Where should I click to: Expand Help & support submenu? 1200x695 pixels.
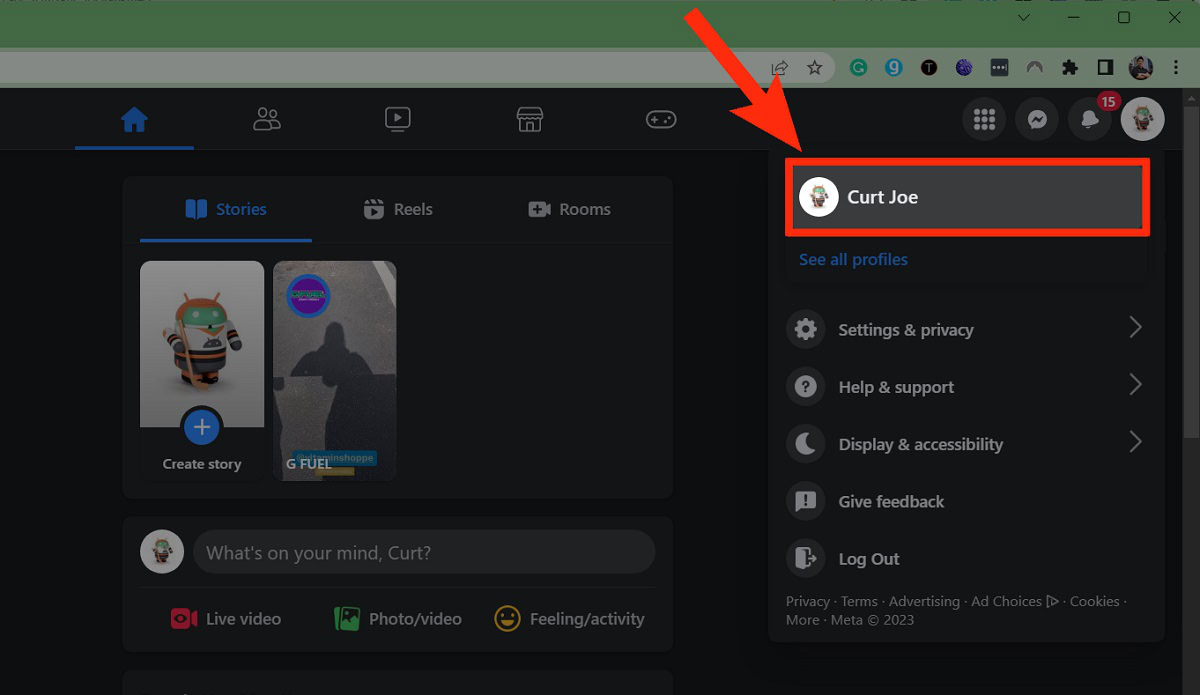965,387
